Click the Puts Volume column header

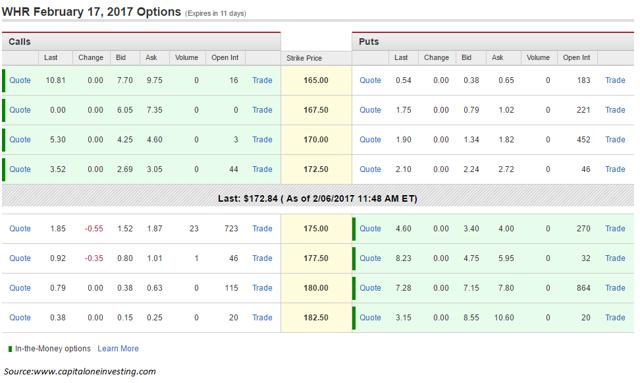coord(538,58)
